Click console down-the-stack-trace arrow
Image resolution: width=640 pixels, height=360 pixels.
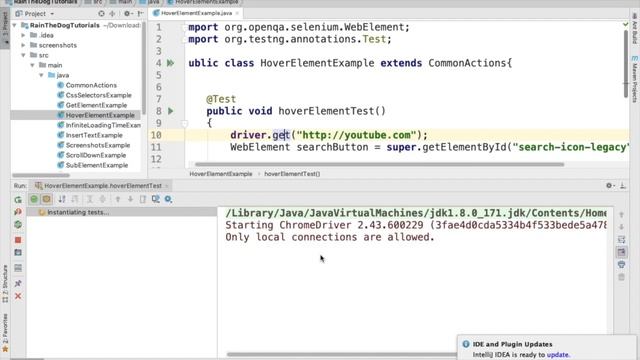[621, 227]
